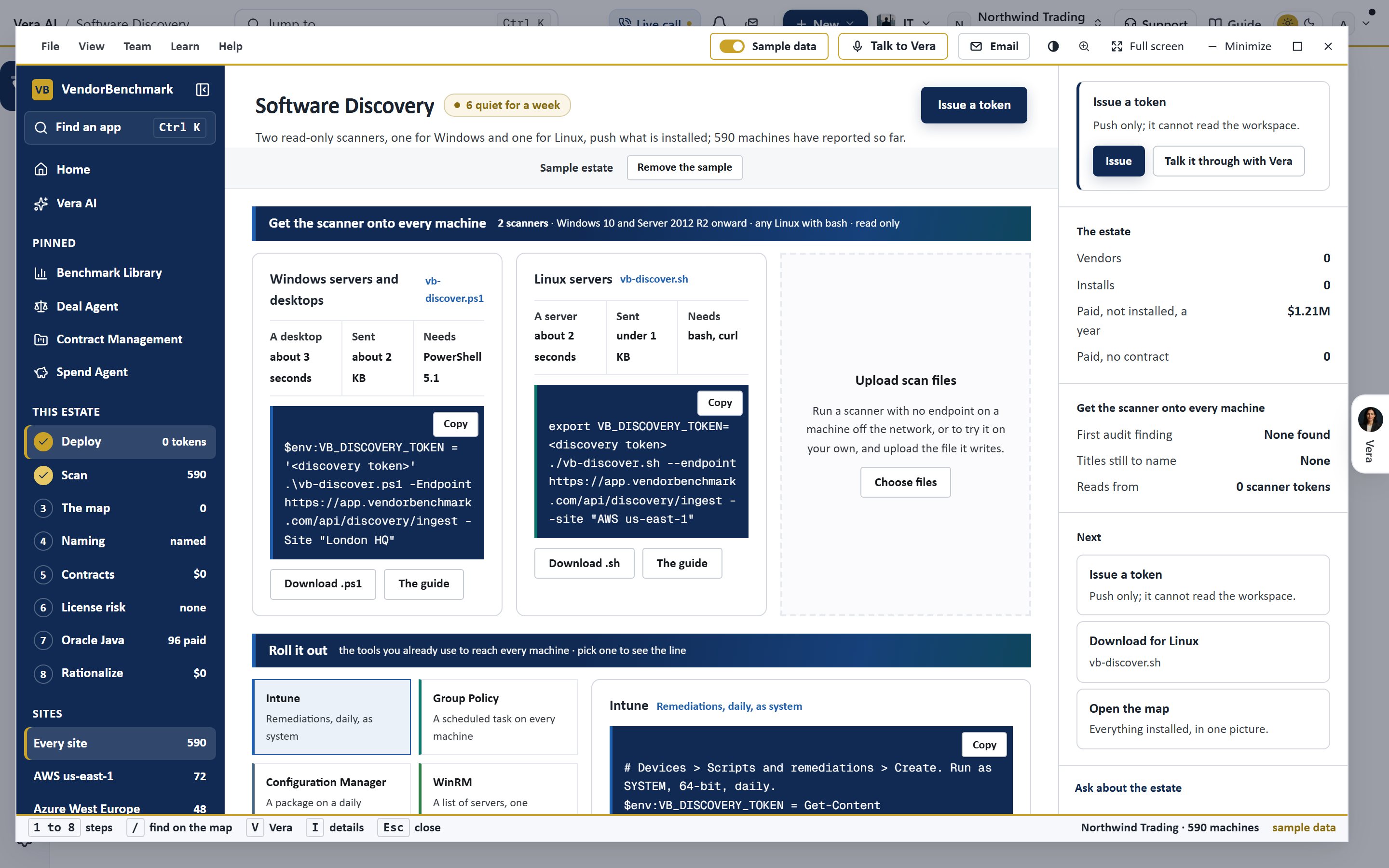Open the View menu

coord(91,46)
